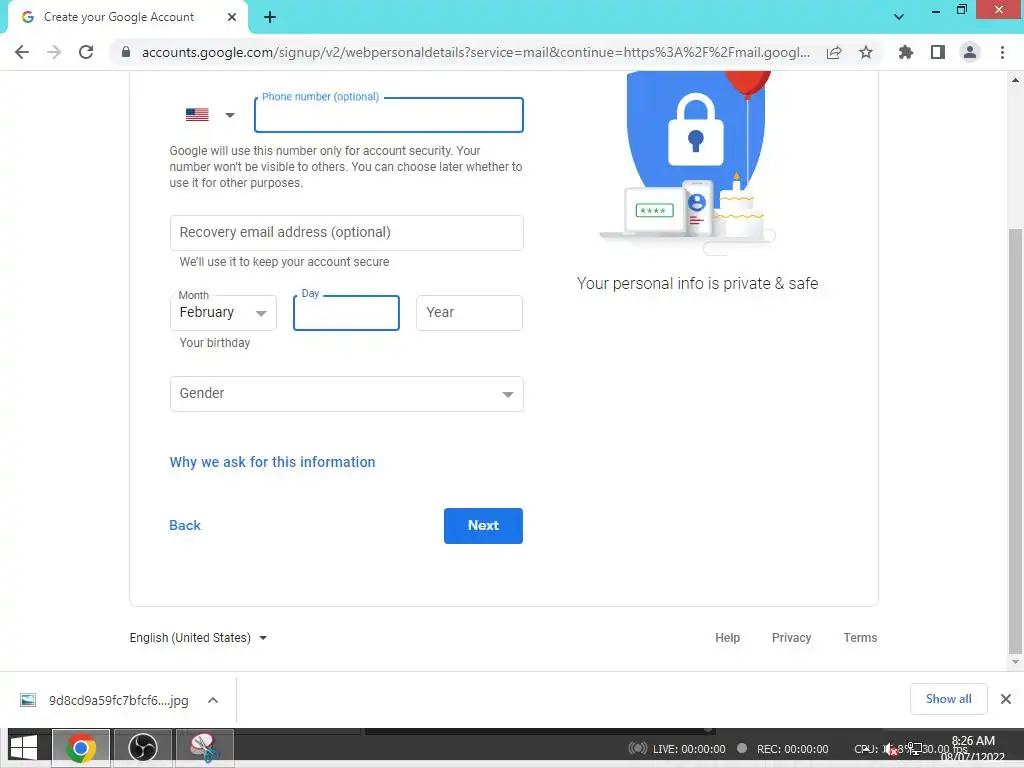The width and height of the screenshot is (1024, 768).
Task: Open OBS Studio from the taskbar
Action: (x=142, y=748)
